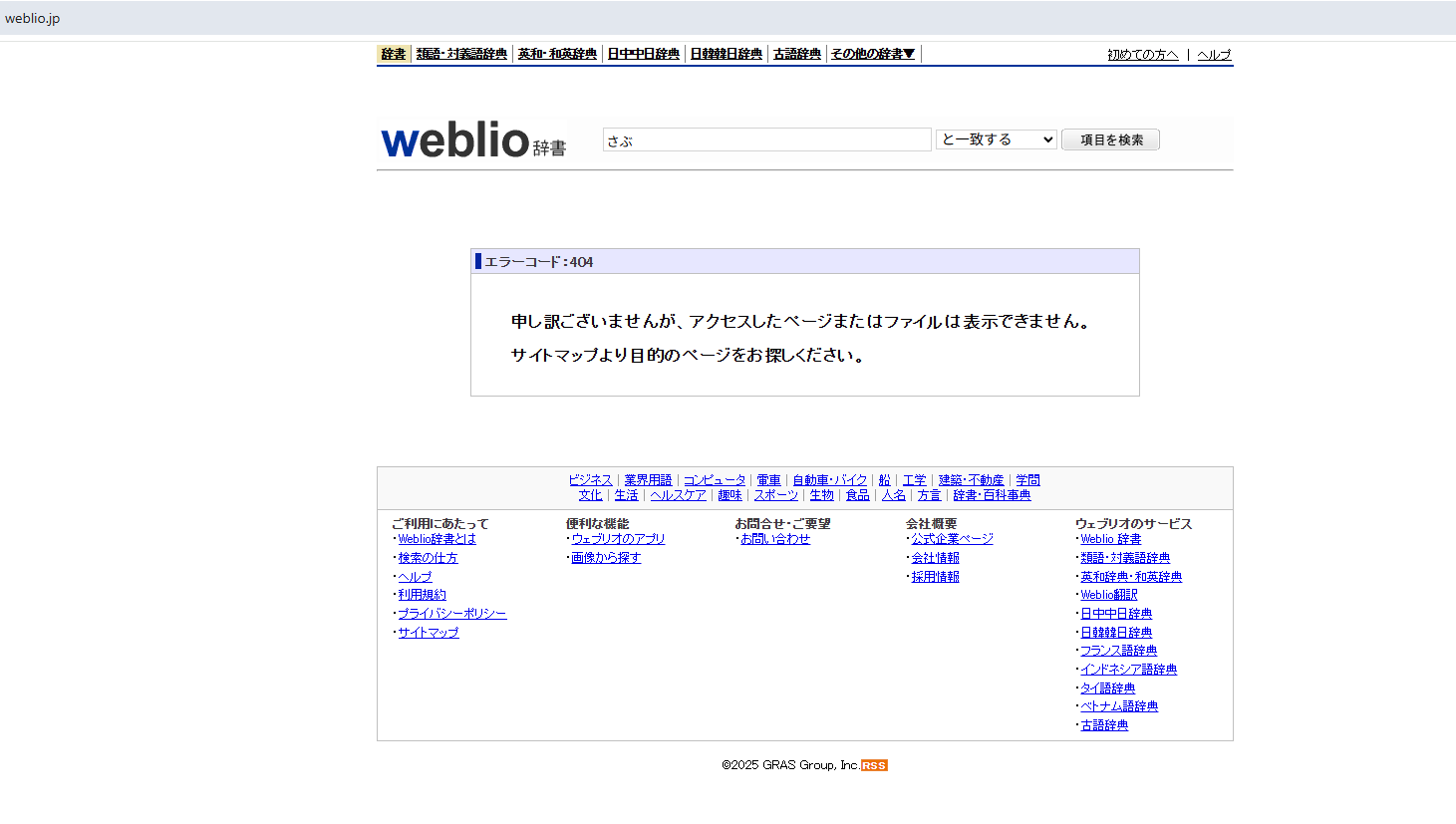Viewport: 1456px width, 824px height.
Task: View the プライバシーポリシー page
Action: point(452,614)
